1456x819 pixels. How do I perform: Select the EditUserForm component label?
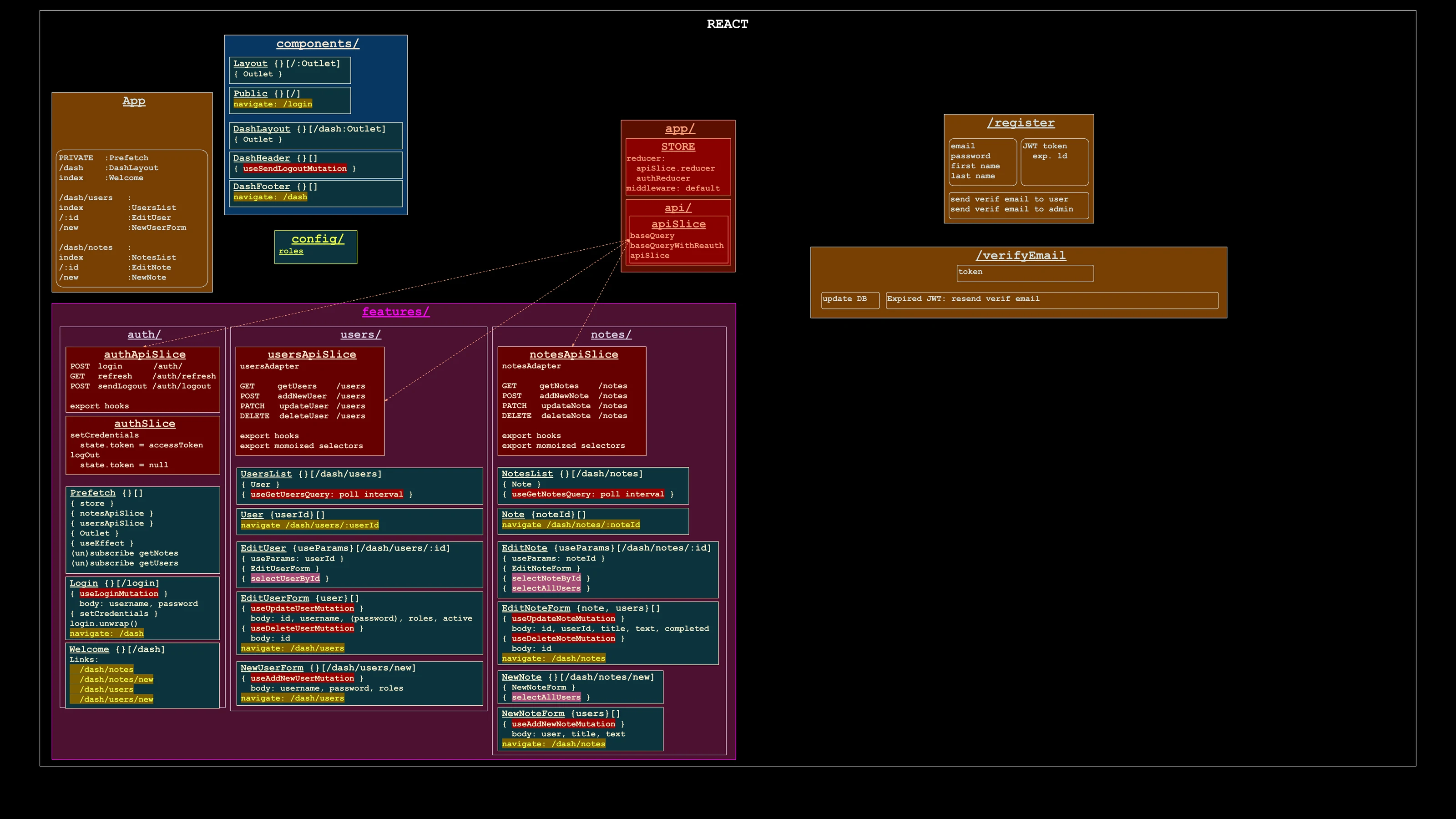click(275, 598)
